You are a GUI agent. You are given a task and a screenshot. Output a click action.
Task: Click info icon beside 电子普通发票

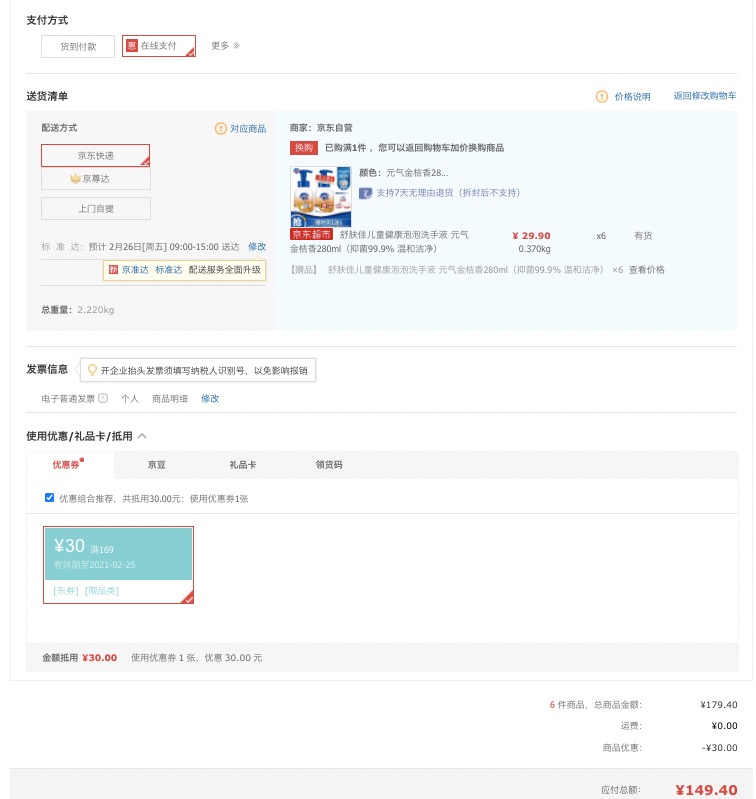pyautogui.click(x=103, y=398)
